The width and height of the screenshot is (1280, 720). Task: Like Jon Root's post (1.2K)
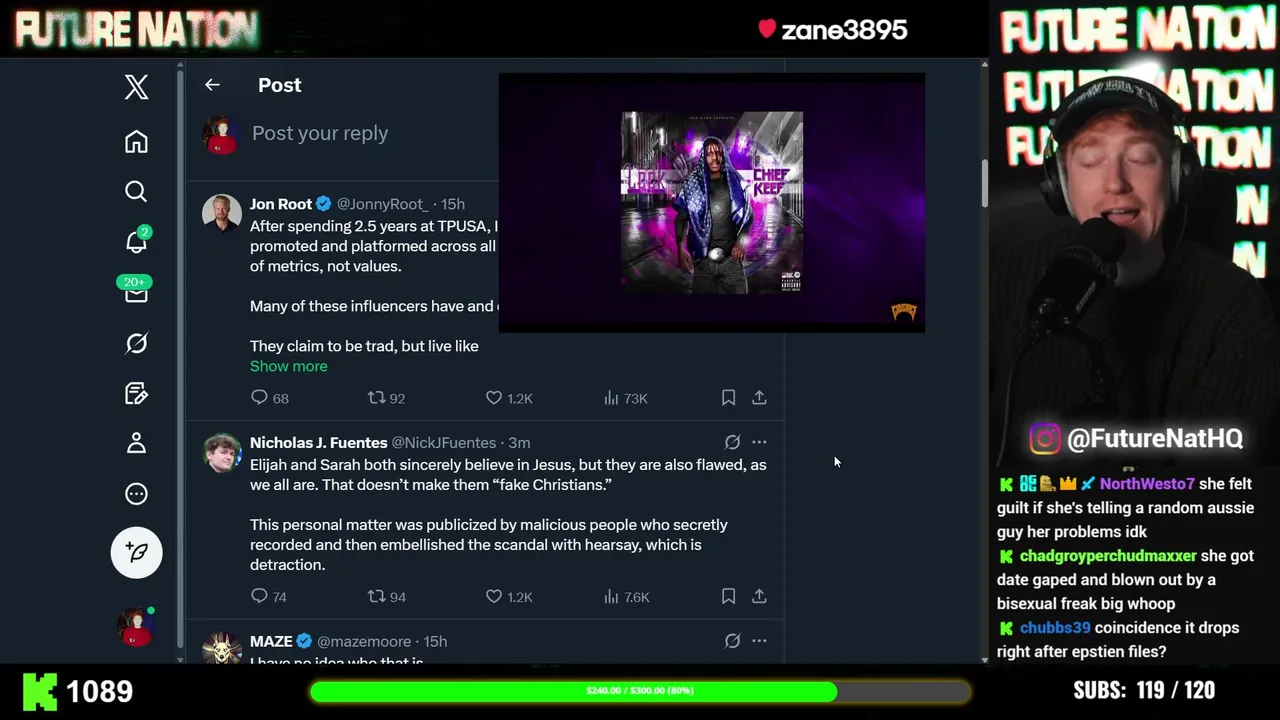(509, 398)
